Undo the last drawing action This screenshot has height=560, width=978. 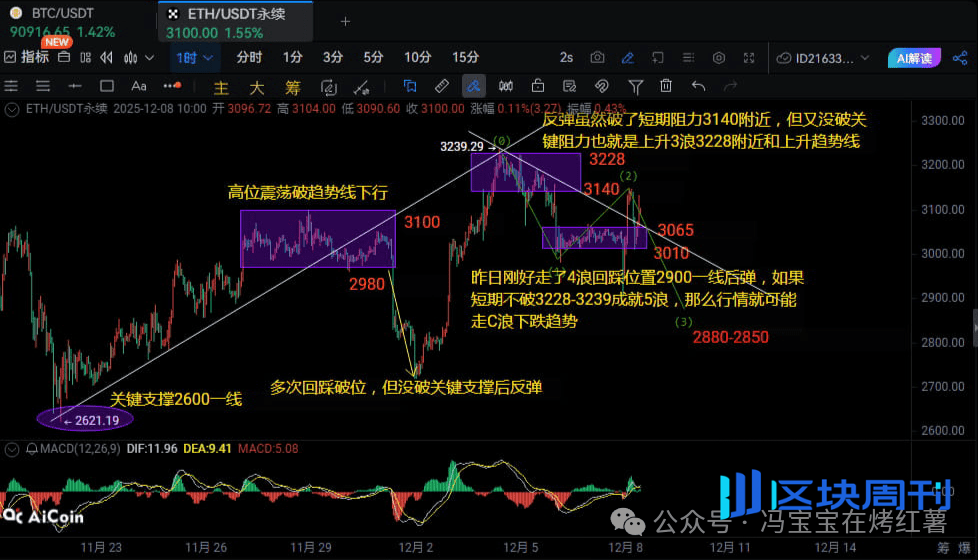[x=699, y=86]
